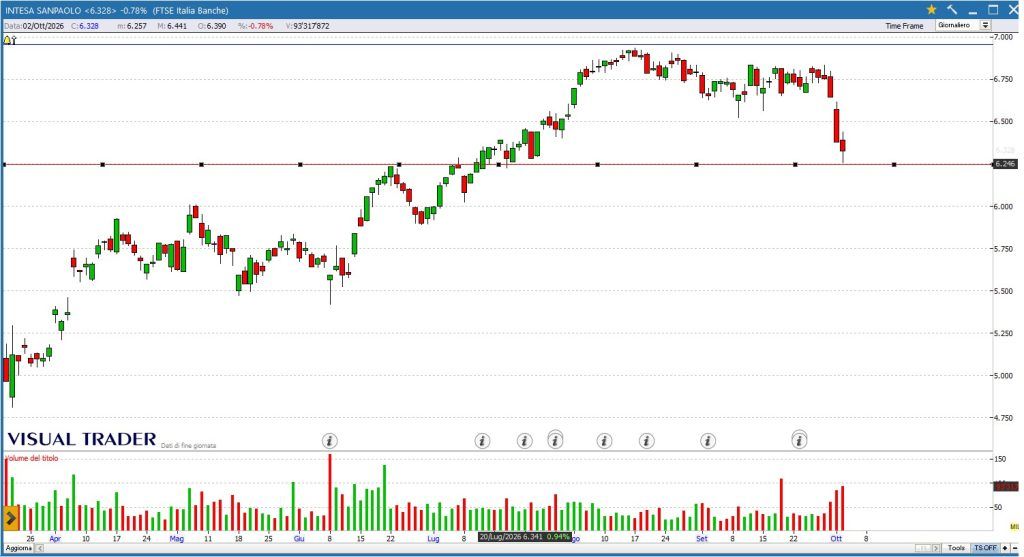Click the Set month label on date axis
This screenshot has width=1024, height=557.
click(701, 539)
